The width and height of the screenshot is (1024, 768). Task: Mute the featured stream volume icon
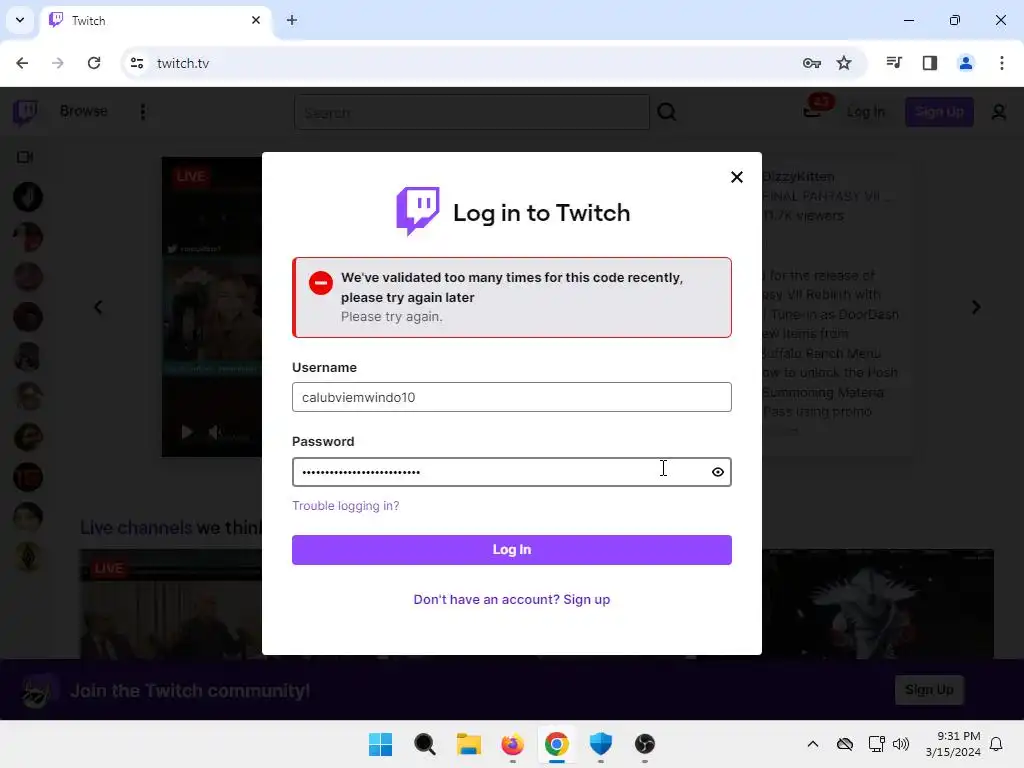click(x=214, y=432)
